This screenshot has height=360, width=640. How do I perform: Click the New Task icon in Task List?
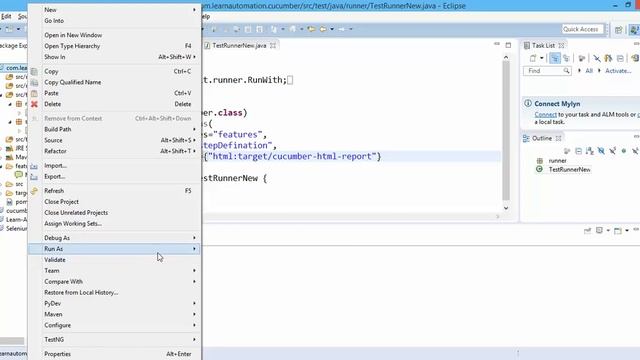pos(533,58)
